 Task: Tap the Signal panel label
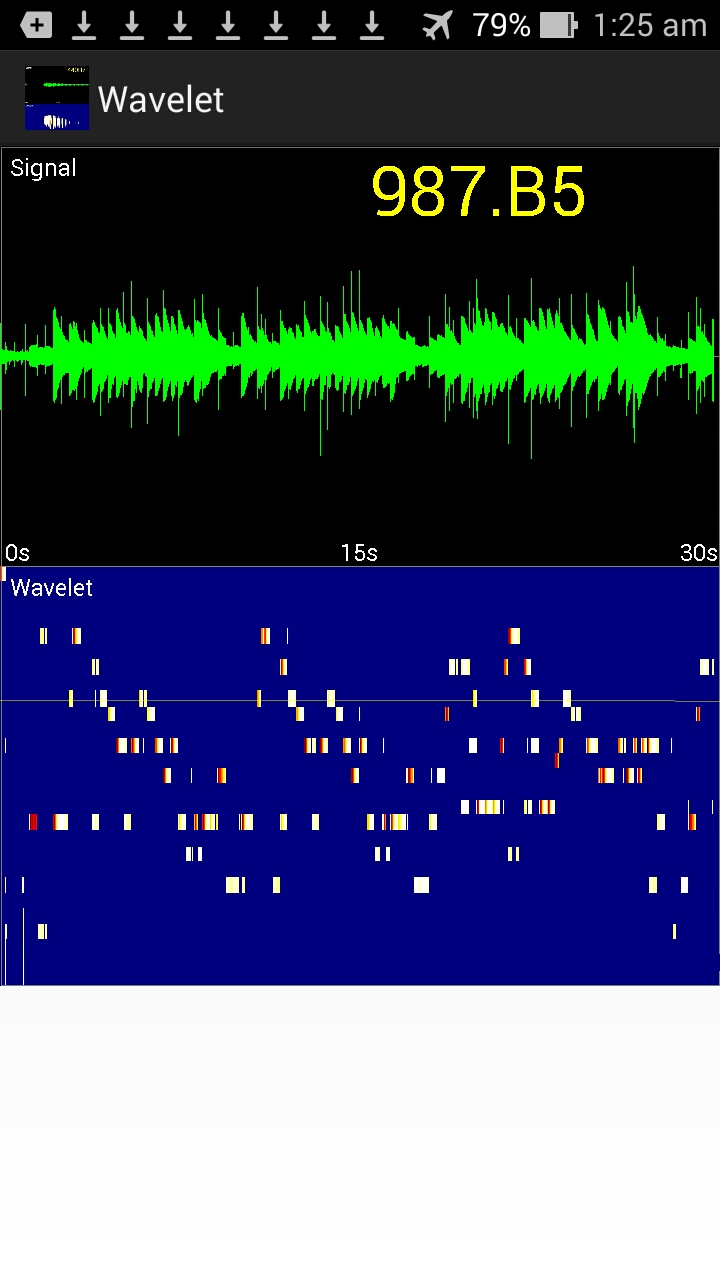pos(43,168)
